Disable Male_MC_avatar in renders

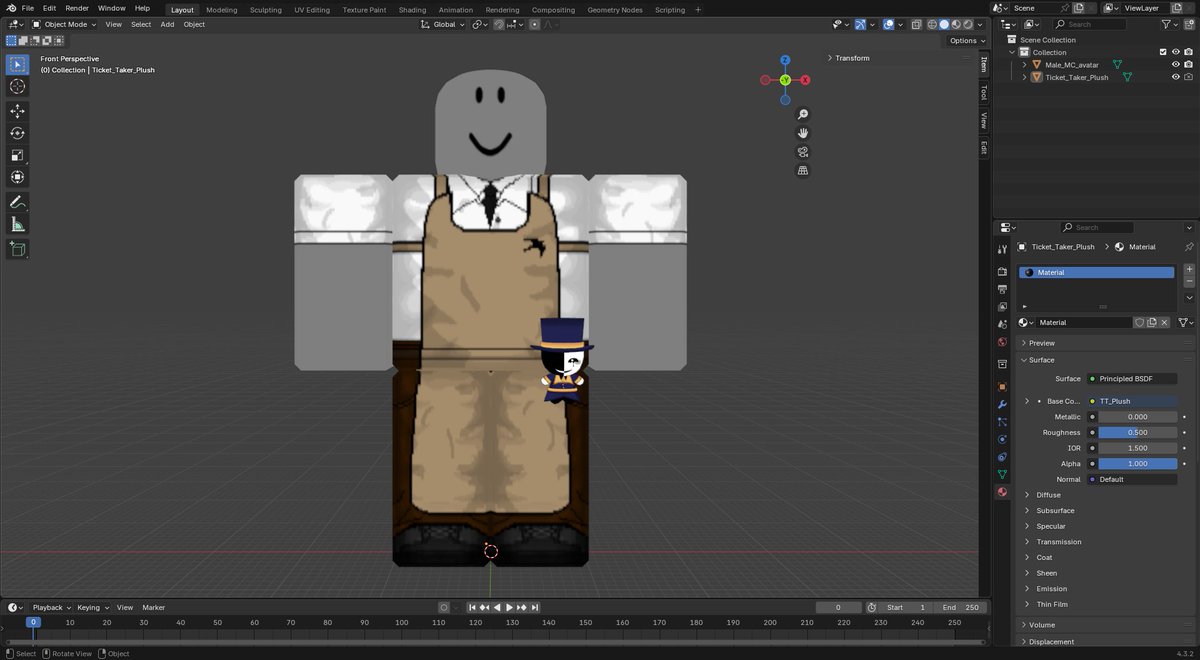point(1188,64)
